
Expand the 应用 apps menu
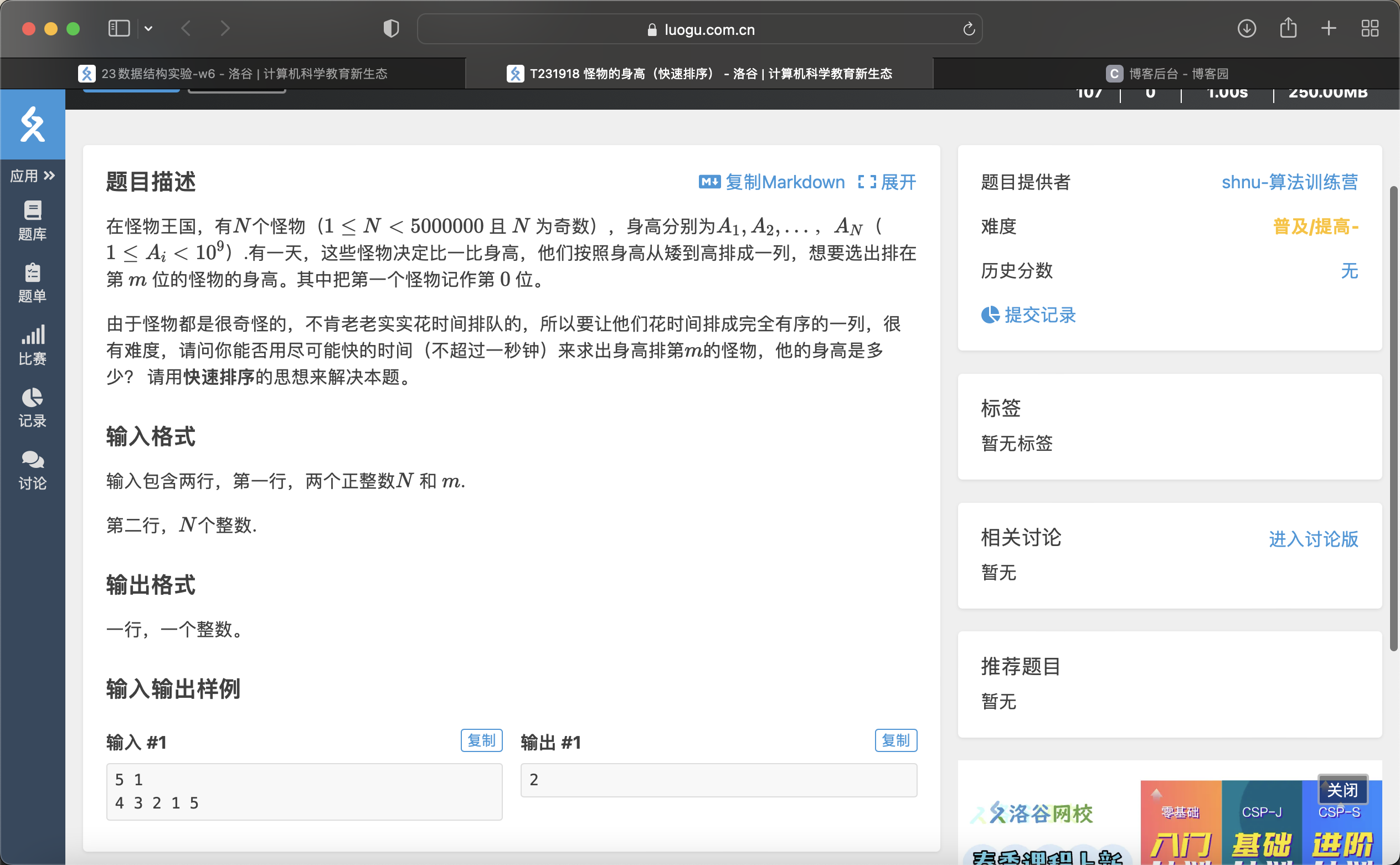(32, 176)
